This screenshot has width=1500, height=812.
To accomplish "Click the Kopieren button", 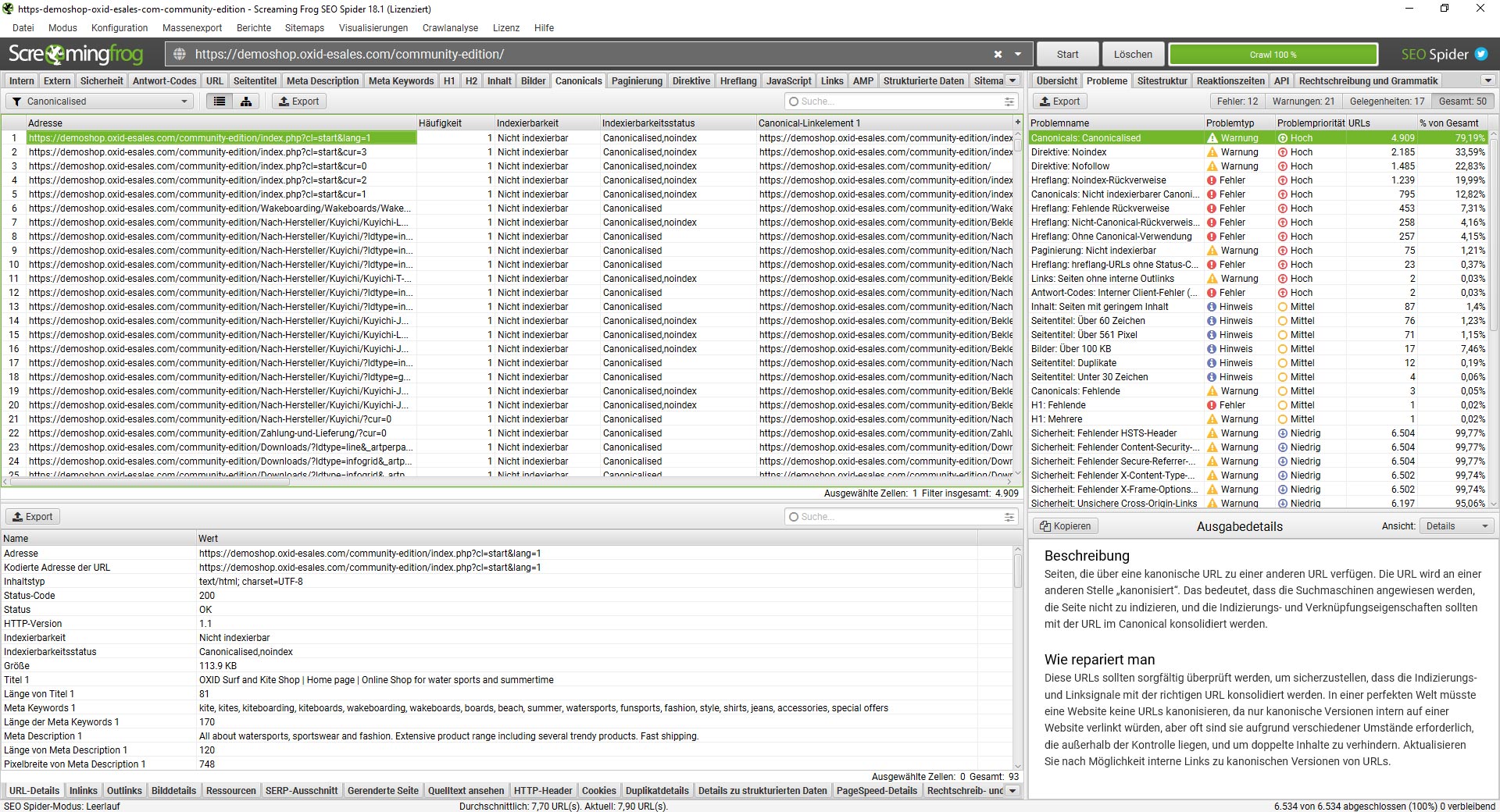I will (x=1065, y=526).
